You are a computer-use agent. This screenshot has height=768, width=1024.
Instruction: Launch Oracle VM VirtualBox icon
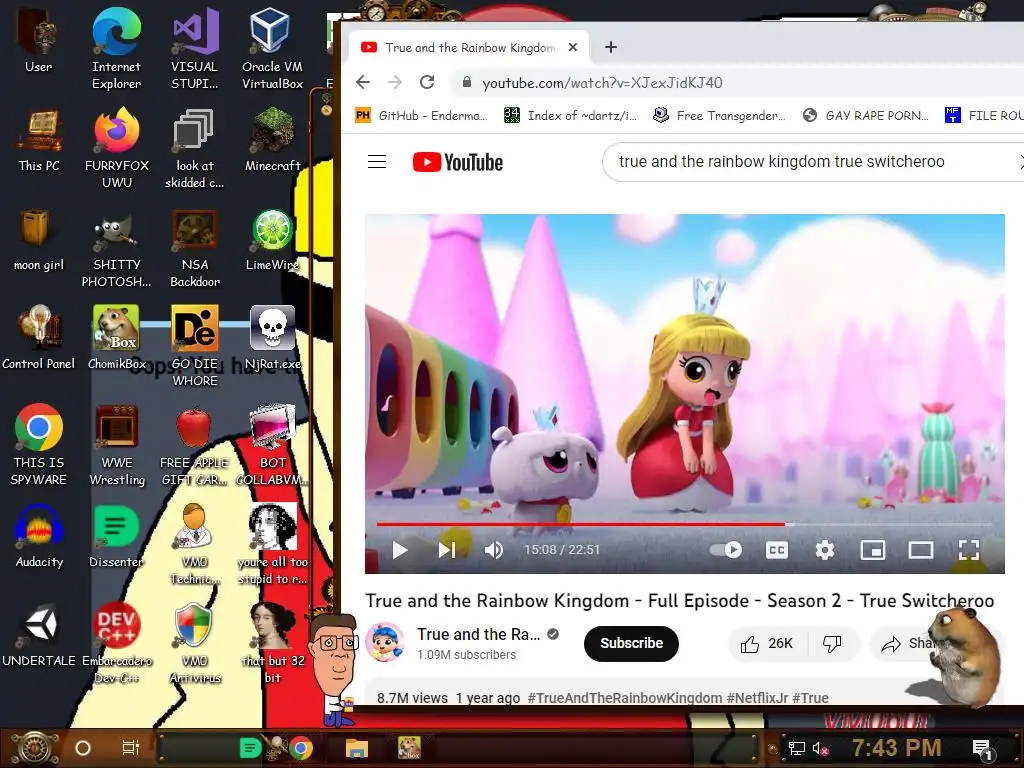tap(272, 49)
